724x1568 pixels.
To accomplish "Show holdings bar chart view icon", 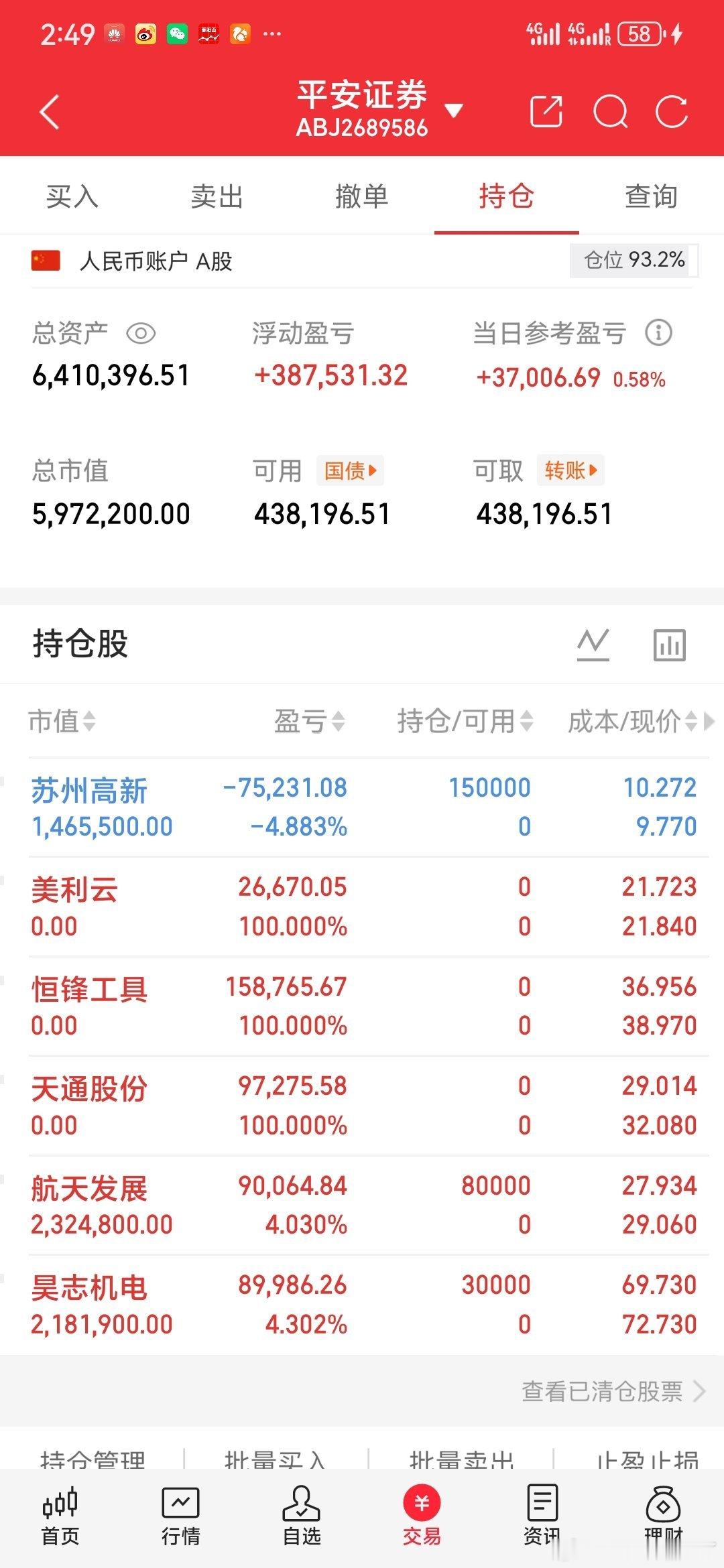I will [670, 645].
